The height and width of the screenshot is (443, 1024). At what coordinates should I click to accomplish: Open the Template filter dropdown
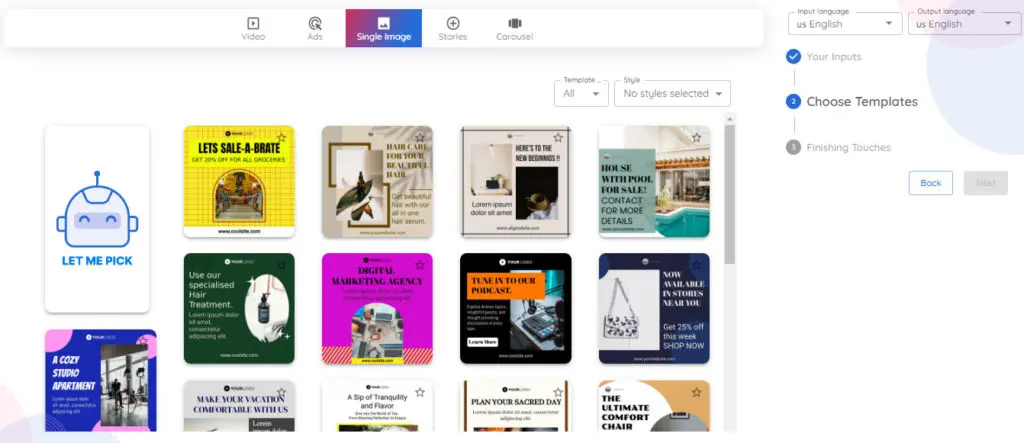click(x=581, y=93)
